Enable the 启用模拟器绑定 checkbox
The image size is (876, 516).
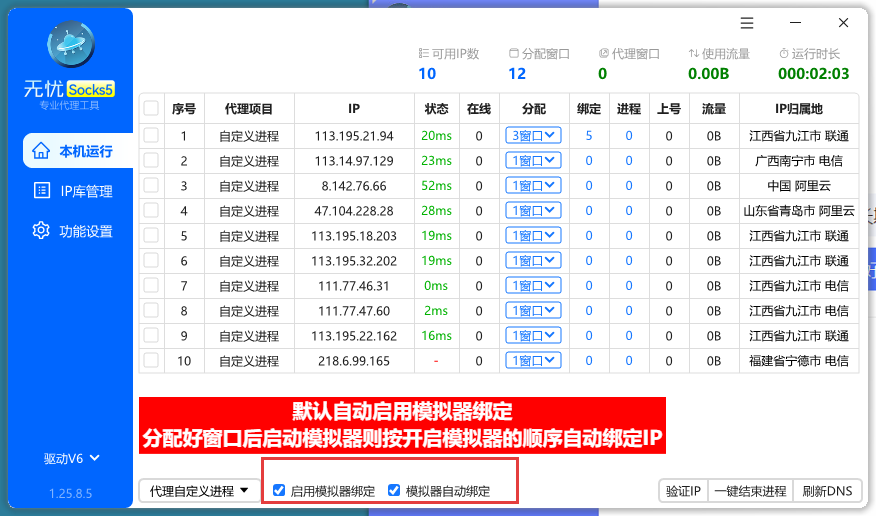click(279, 490)
